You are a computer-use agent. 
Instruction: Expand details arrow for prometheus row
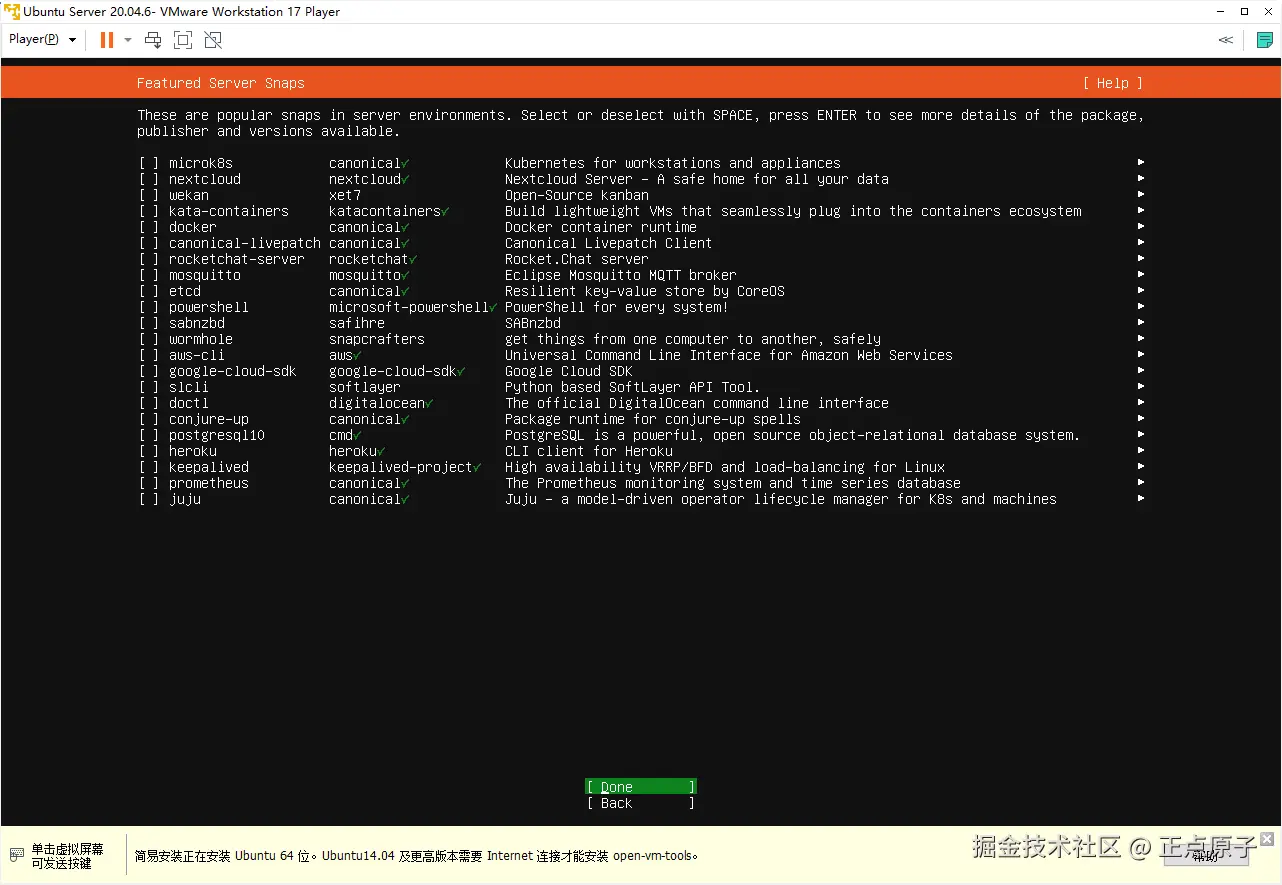[x=1141, y=482]
